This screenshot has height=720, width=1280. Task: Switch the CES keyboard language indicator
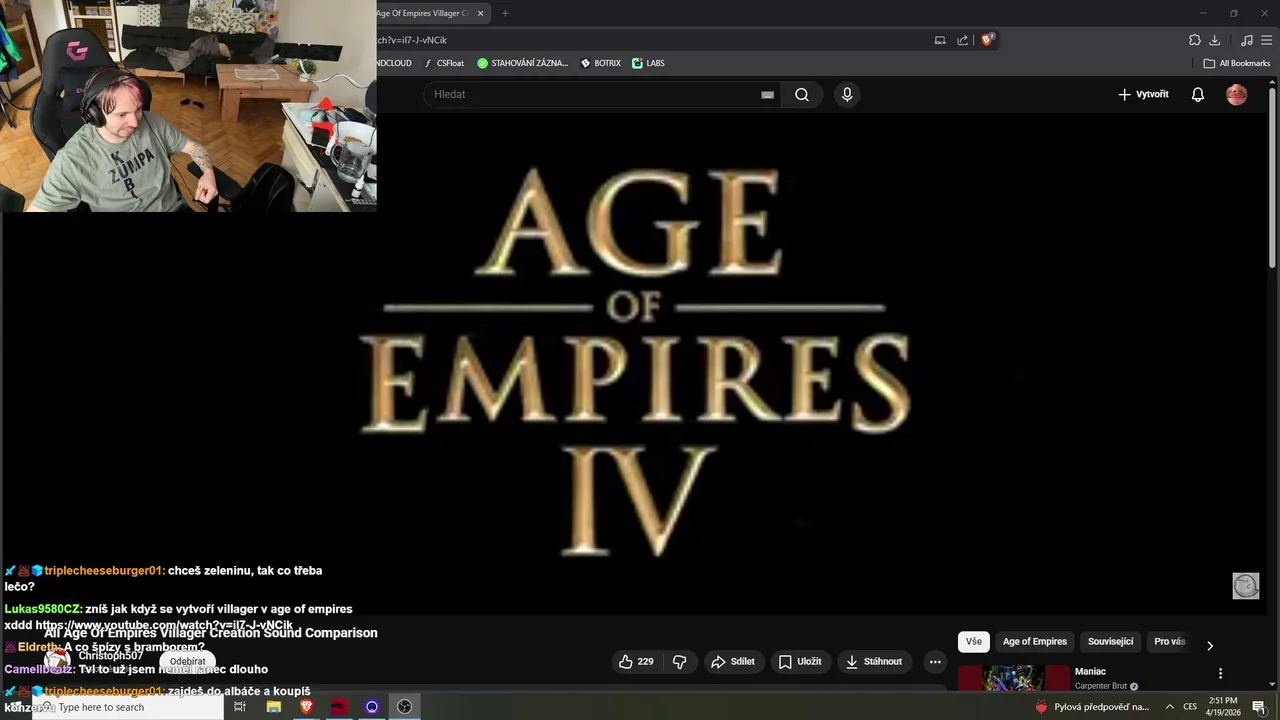tap(1190, 707)
